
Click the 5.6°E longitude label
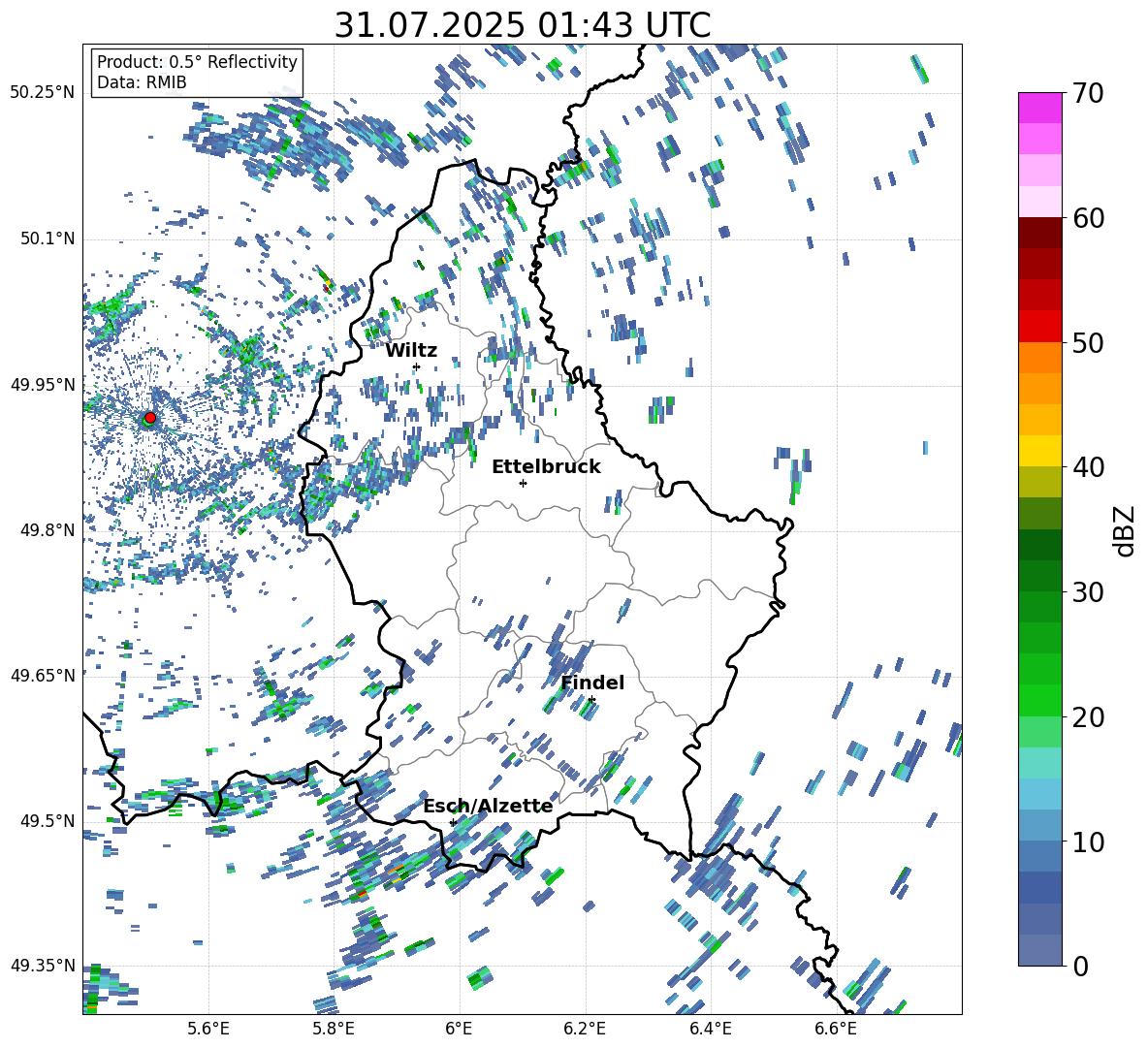pyautogui.click(x=208, y=1029)
